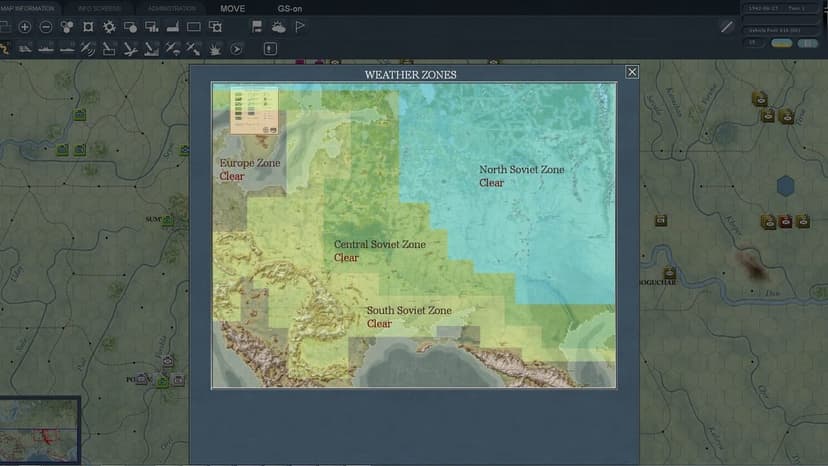Toggle the weather sun-and-cloud icon
The width and height of the screenshot is (828, 466).
pyautogui.click(x=278, y=27)
